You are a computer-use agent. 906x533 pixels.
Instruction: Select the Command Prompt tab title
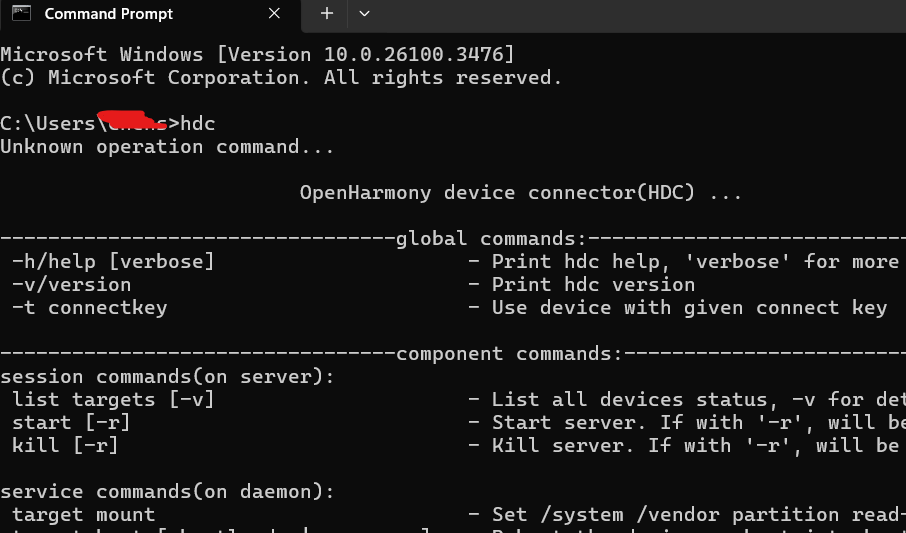[x=109, y=14]
